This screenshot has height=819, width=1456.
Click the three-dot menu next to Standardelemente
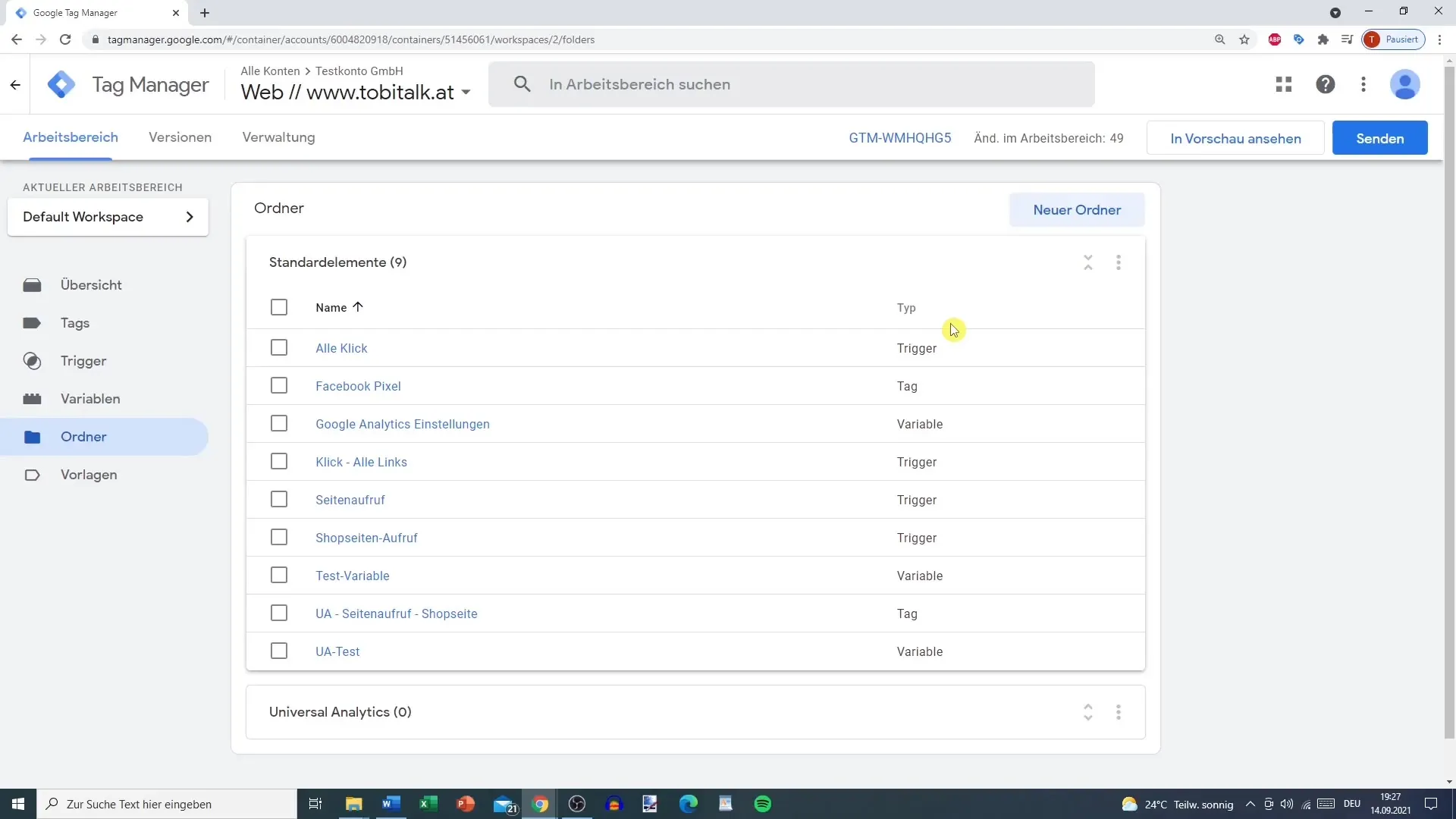click(1119, 262)
